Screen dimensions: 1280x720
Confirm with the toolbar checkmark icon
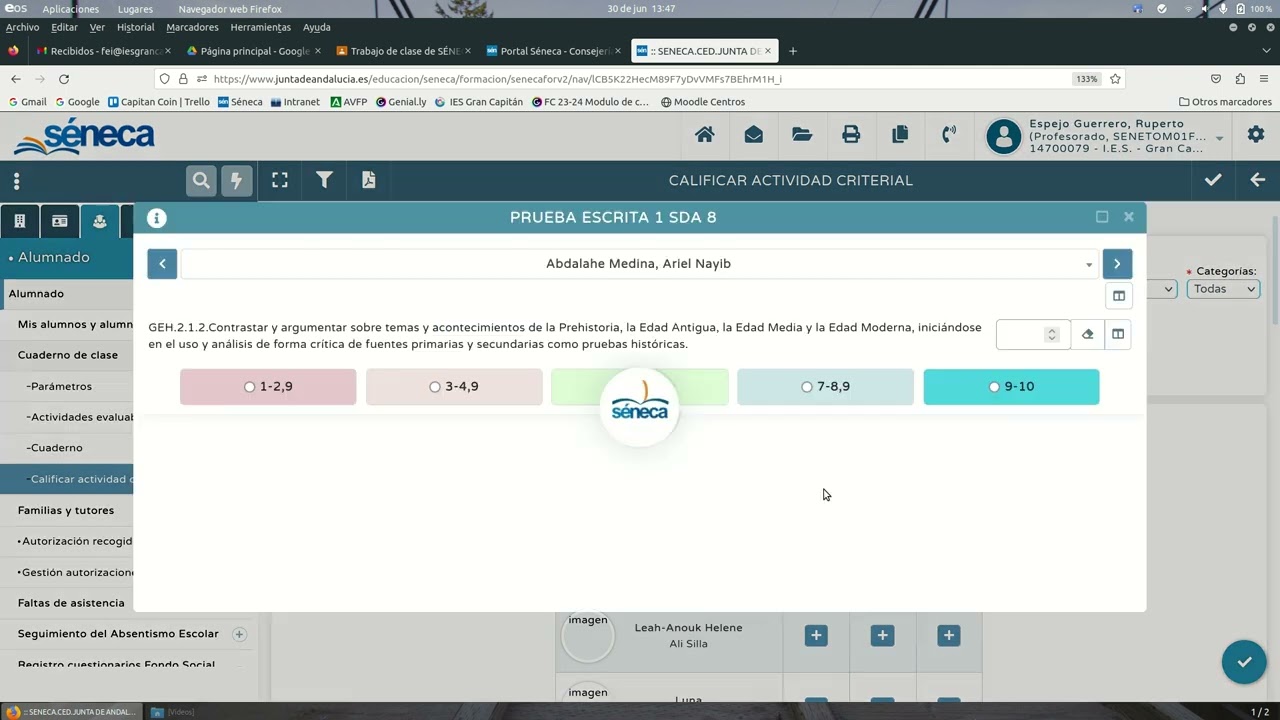(x=1213, y=180)
